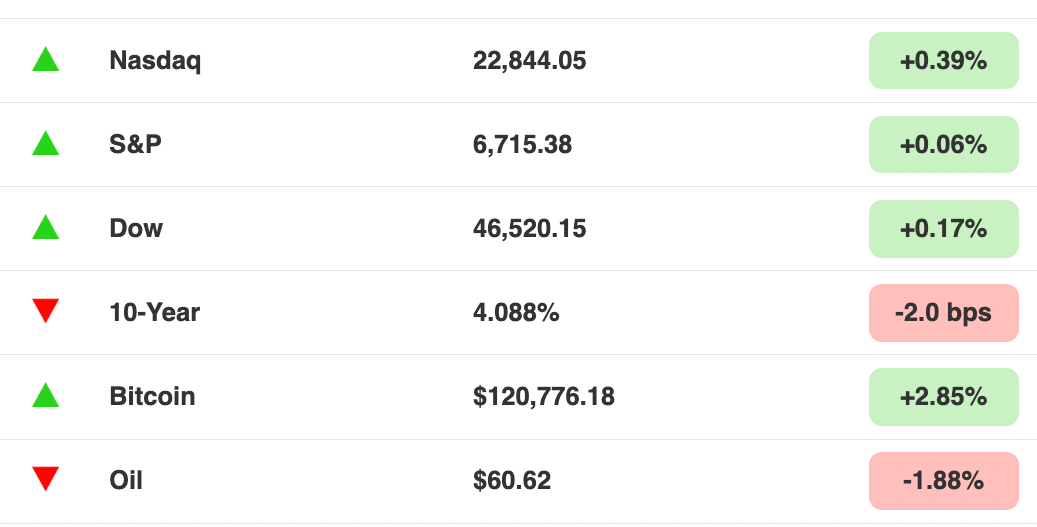Image resolution: width=1037 pixels, height=527 pixels.
Task: Click the Nasdaq +0.39% change badge
Action: (x=944, y=60)
